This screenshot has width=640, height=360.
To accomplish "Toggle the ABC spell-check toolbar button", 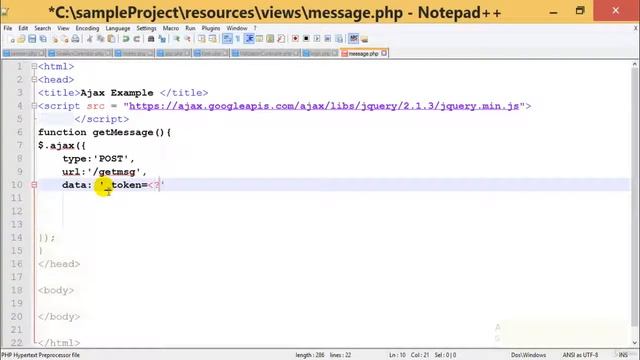I will pyautogui.click(x=353, y=39).
